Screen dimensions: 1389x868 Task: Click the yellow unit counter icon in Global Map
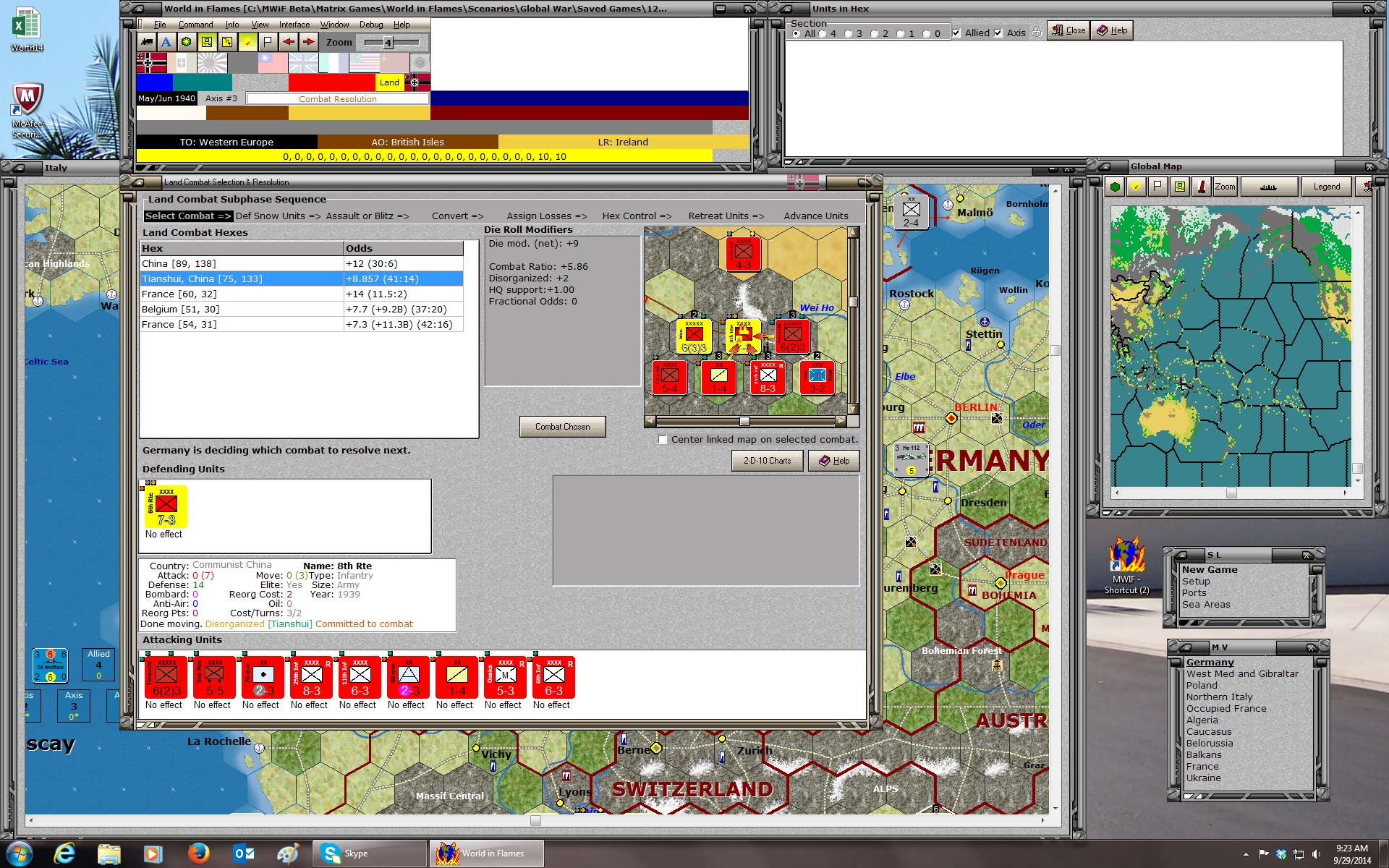[1180, 187]
